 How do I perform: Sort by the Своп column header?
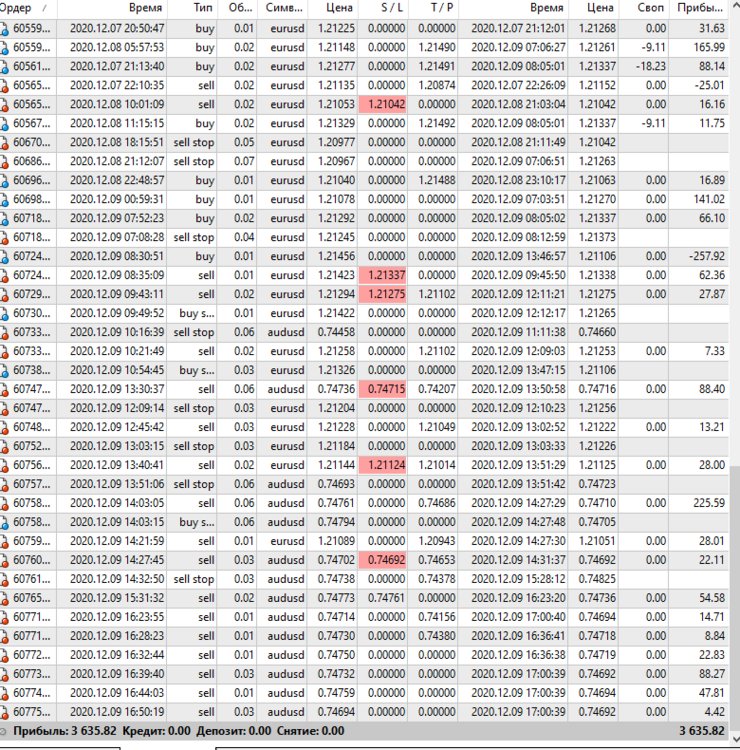(x=643, y=8)
